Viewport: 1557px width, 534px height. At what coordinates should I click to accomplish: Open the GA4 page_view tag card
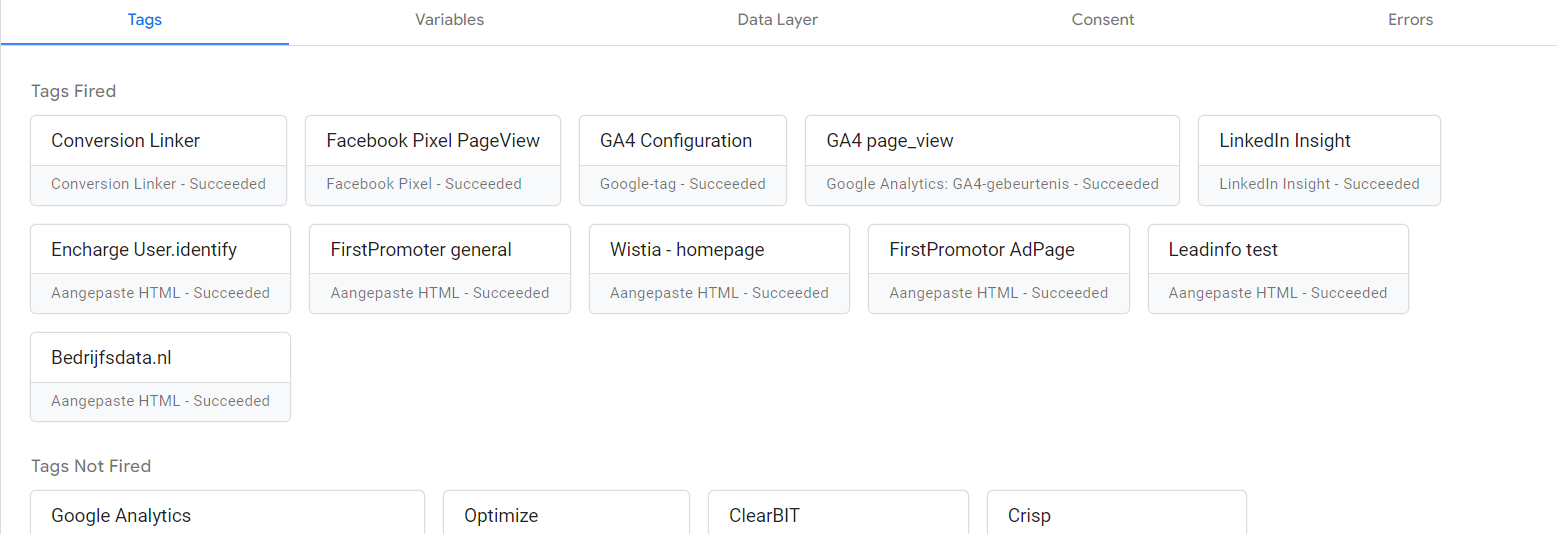991,160
